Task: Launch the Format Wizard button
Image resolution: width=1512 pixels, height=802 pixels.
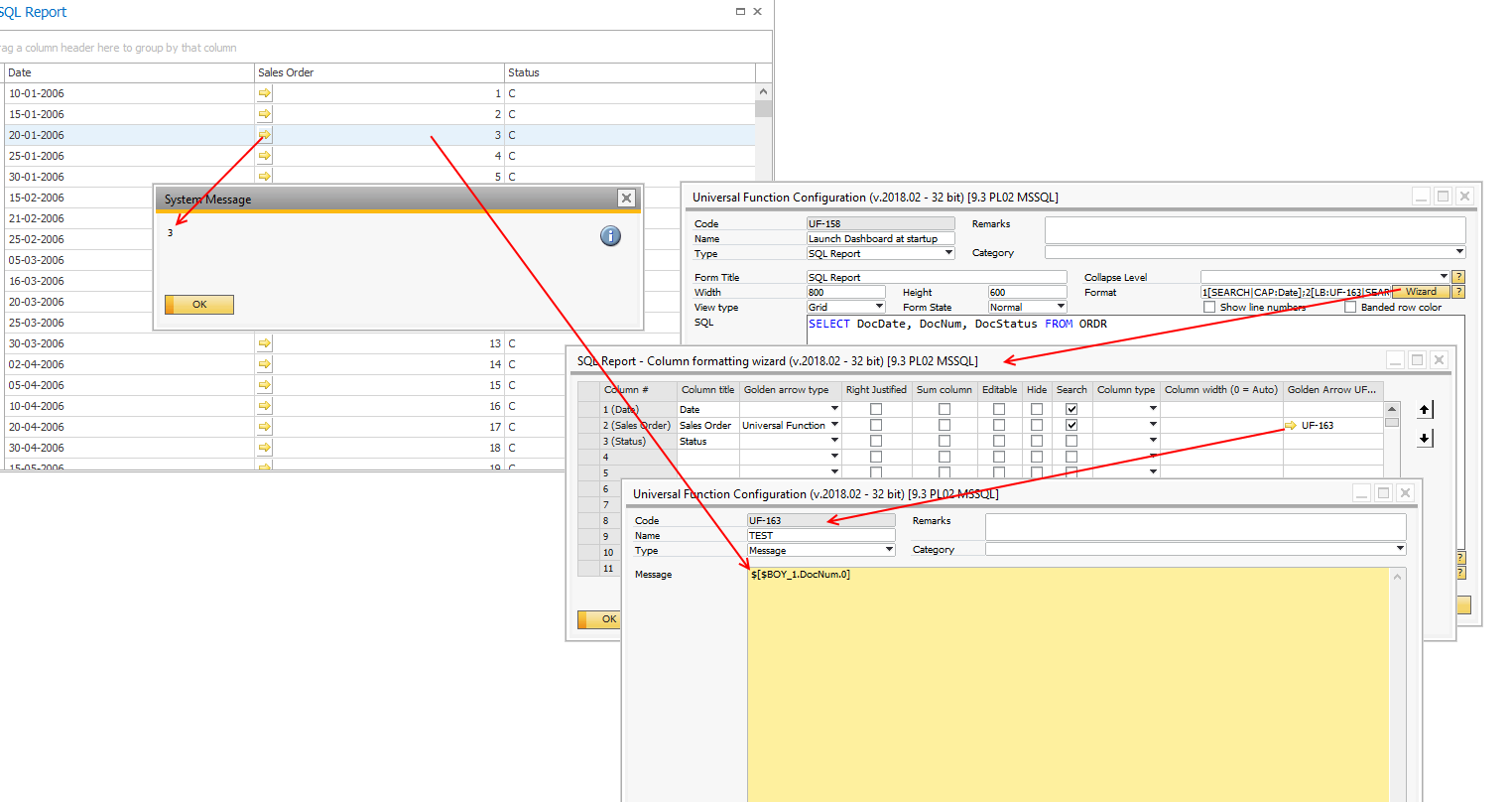Action: 1421,292
